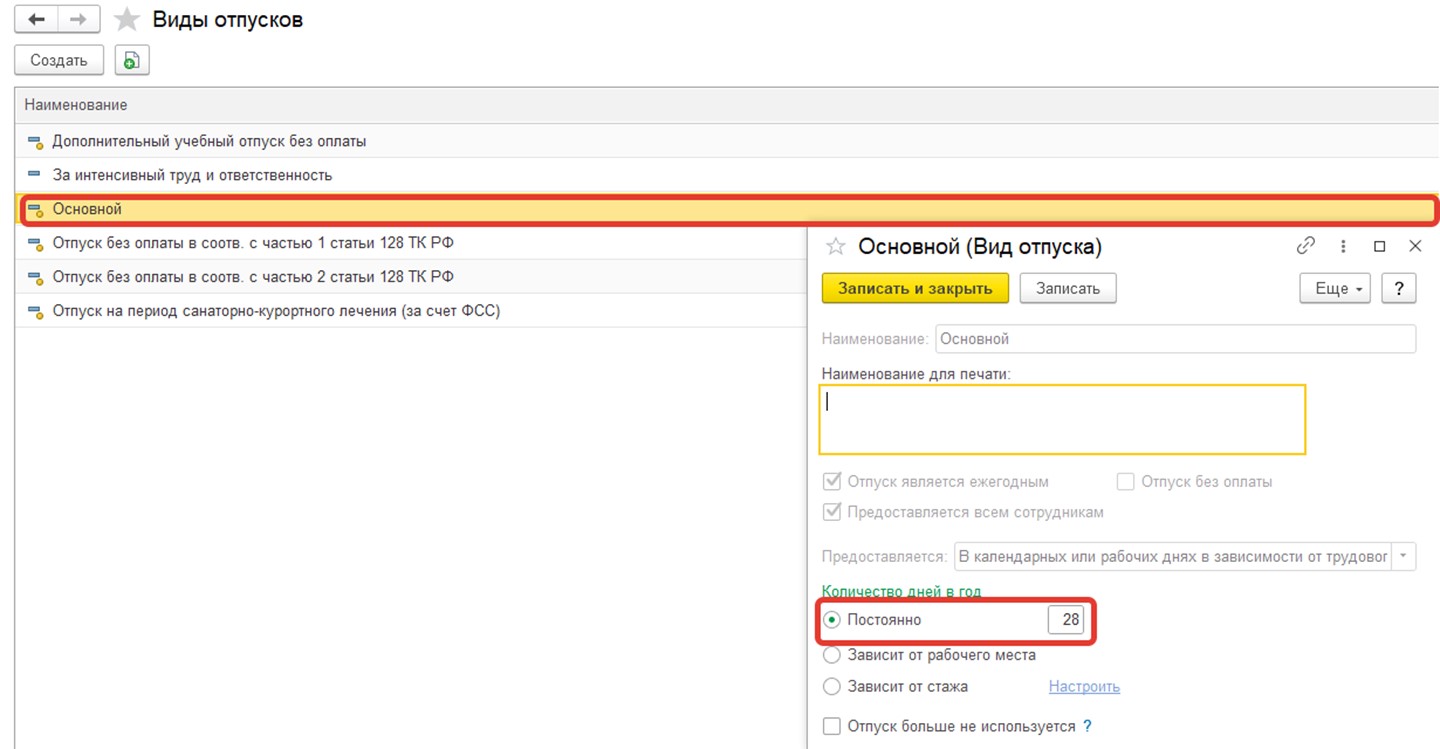The width and height of the screenshot is (1440, 749).
Task: Click the green copy-create icon next to Создать
Action: 131,61
